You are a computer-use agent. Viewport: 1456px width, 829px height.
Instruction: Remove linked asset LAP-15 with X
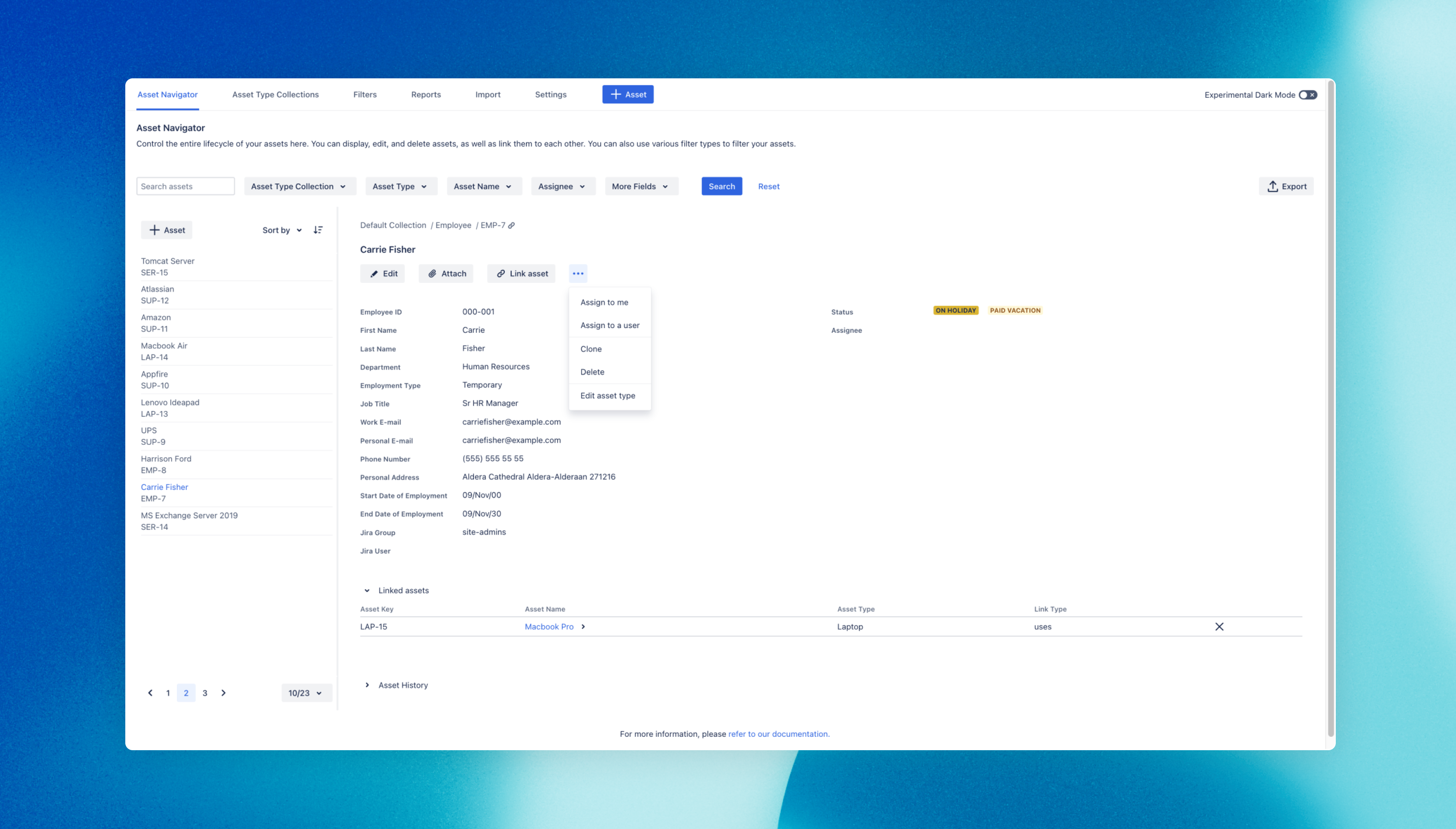tap(1219, 626)
